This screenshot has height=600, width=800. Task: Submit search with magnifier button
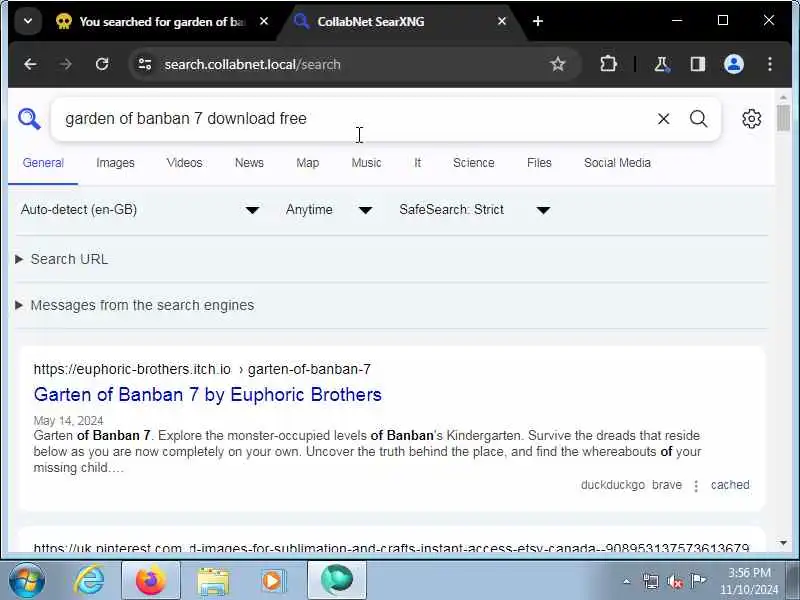coord(698,119)
